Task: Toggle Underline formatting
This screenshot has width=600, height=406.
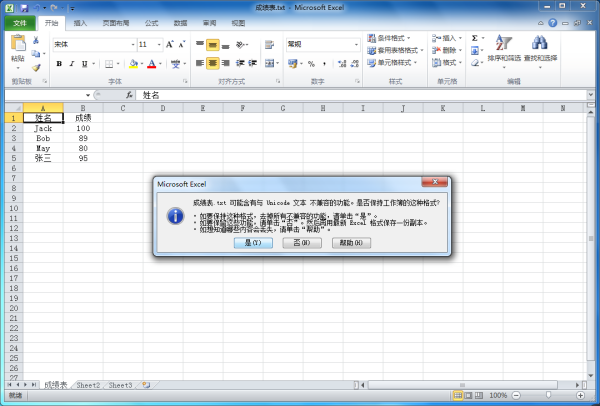Action: click(85, 64)
